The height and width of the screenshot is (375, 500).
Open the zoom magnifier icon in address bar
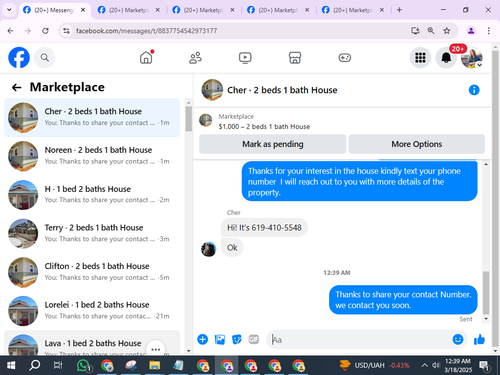click(x=431, y=31)
